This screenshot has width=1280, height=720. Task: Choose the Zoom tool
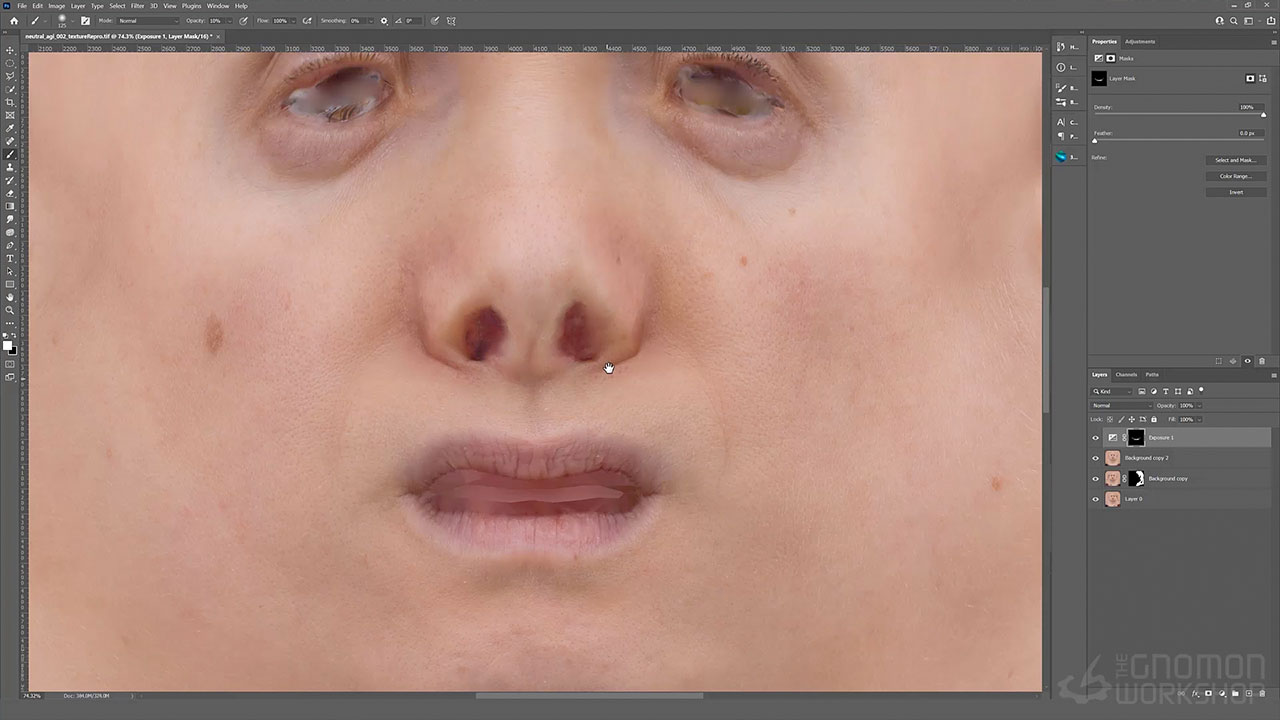pos(10,310)
